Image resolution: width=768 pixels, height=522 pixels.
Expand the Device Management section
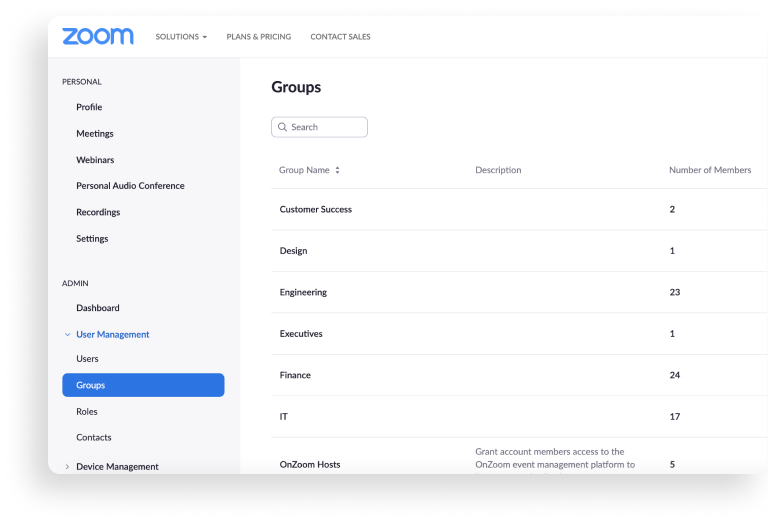[x=67, y=467]
